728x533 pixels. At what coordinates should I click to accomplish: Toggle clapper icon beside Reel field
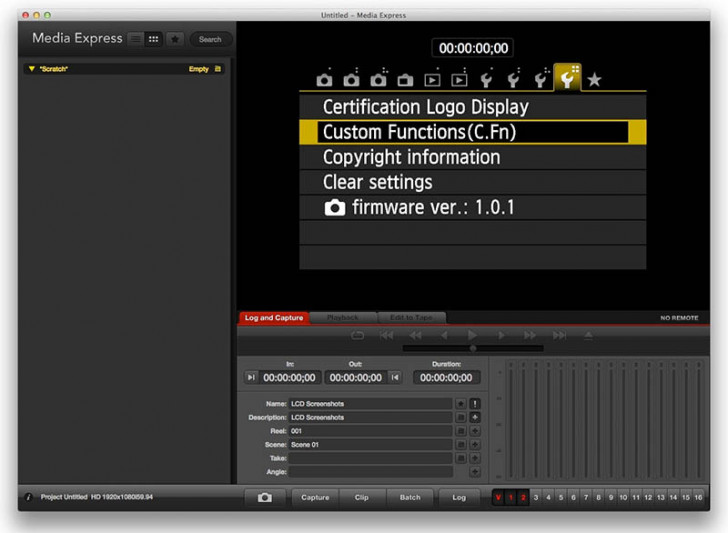(x=461, y=431)
